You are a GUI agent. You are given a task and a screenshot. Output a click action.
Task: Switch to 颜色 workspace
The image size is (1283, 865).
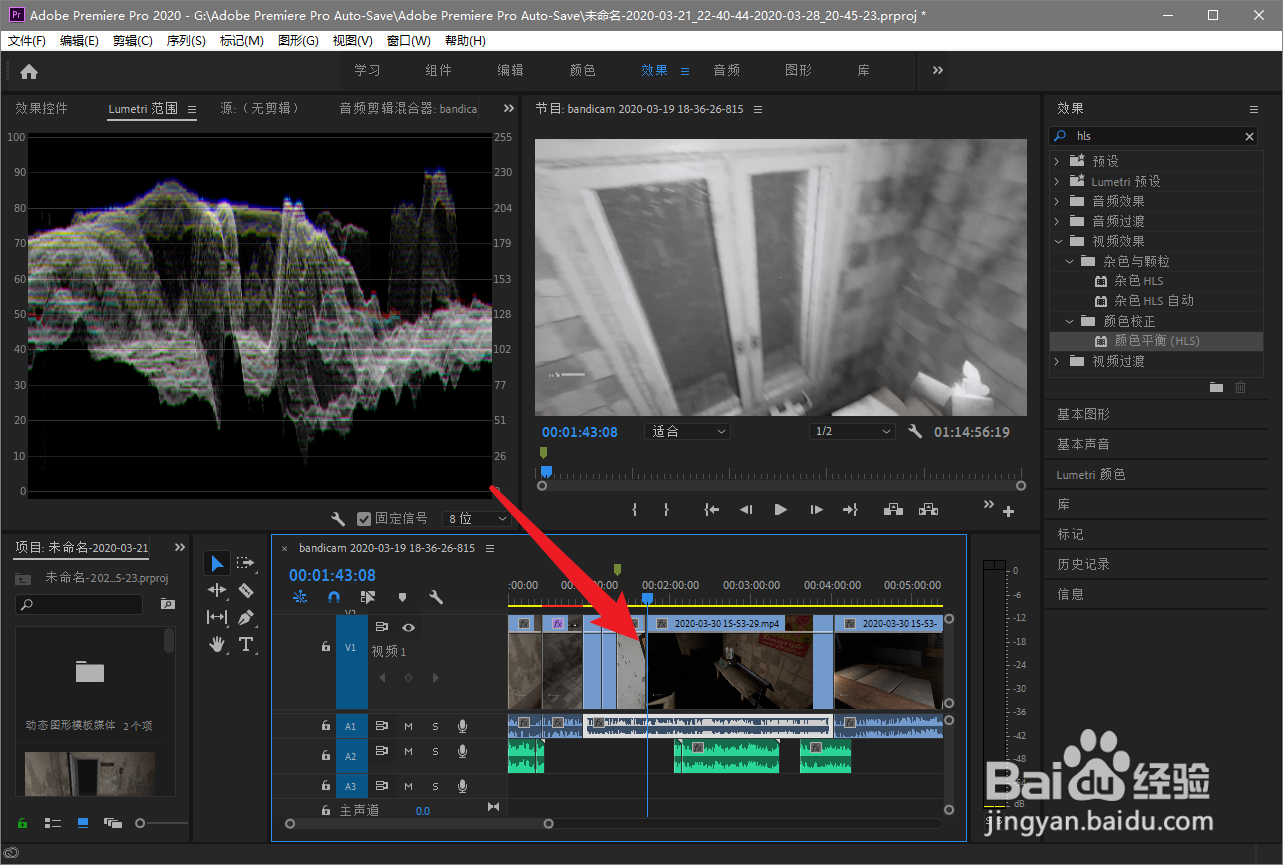583,71
